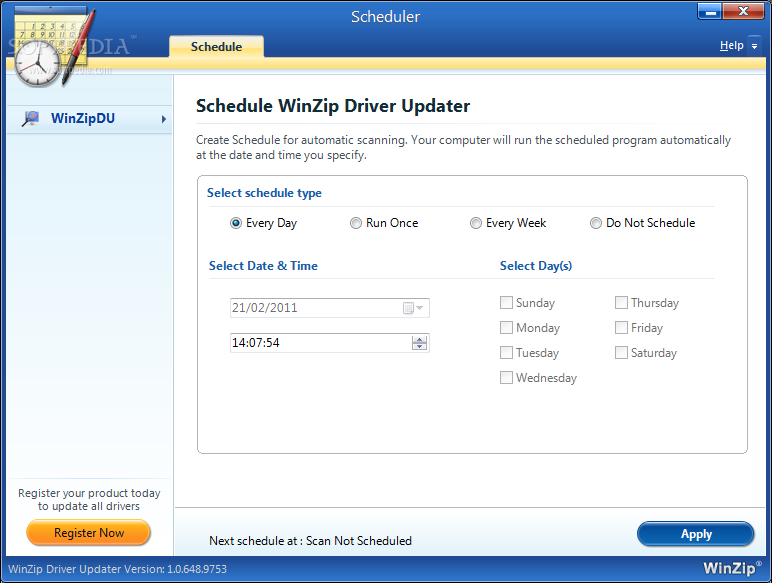Select the WinZipDU sidebar item

90,119
